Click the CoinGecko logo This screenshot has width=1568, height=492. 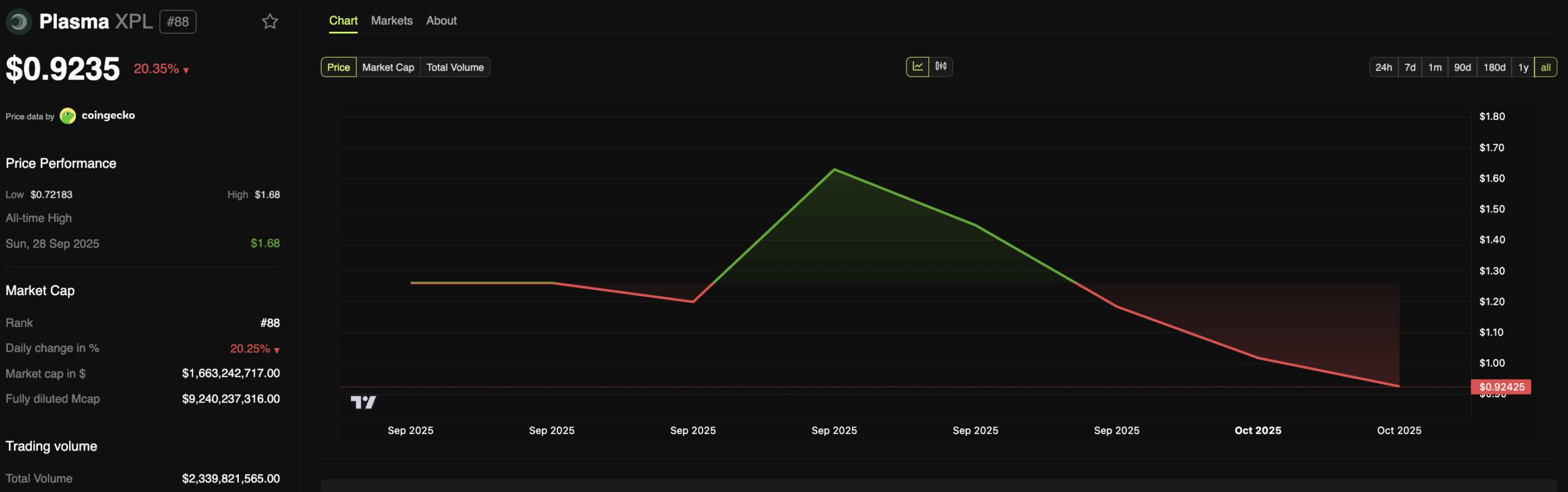(68, 116)
